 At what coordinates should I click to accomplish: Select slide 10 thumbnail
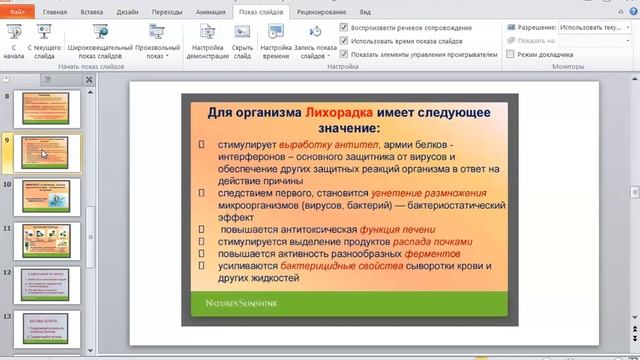47,197
